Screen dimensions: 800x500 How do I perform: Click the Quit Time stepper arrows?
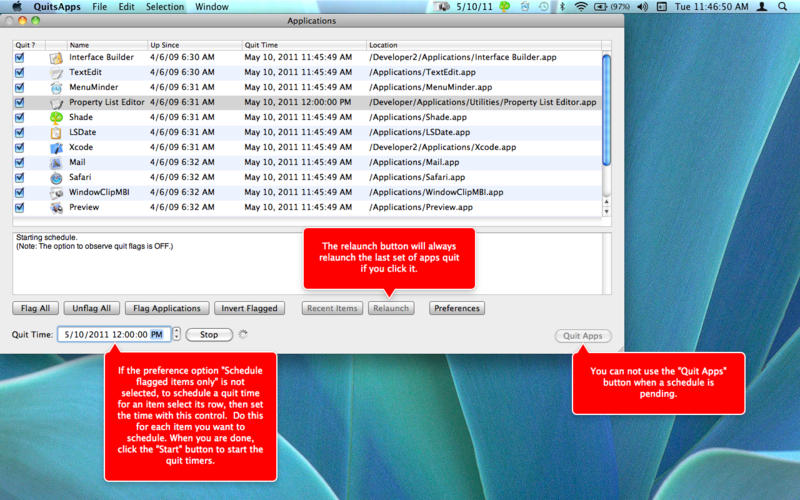click(177, 334)
